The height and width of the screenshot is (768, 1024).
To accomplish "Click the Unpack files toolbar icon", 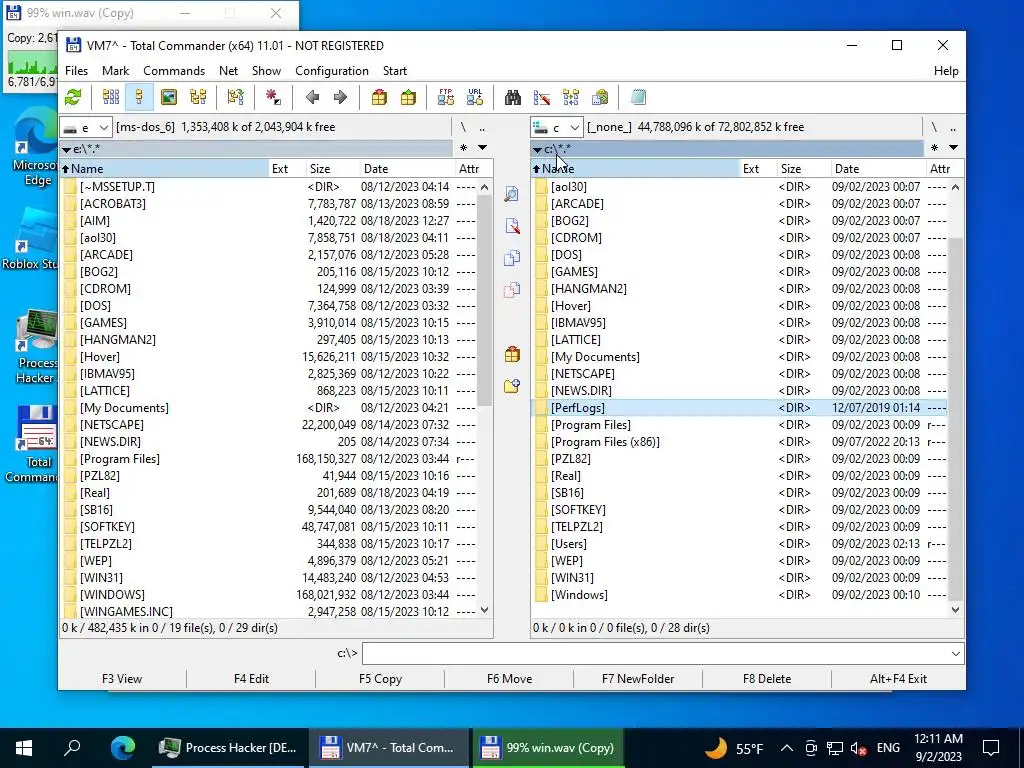I will pyautogui.click(x=408, y=97).
